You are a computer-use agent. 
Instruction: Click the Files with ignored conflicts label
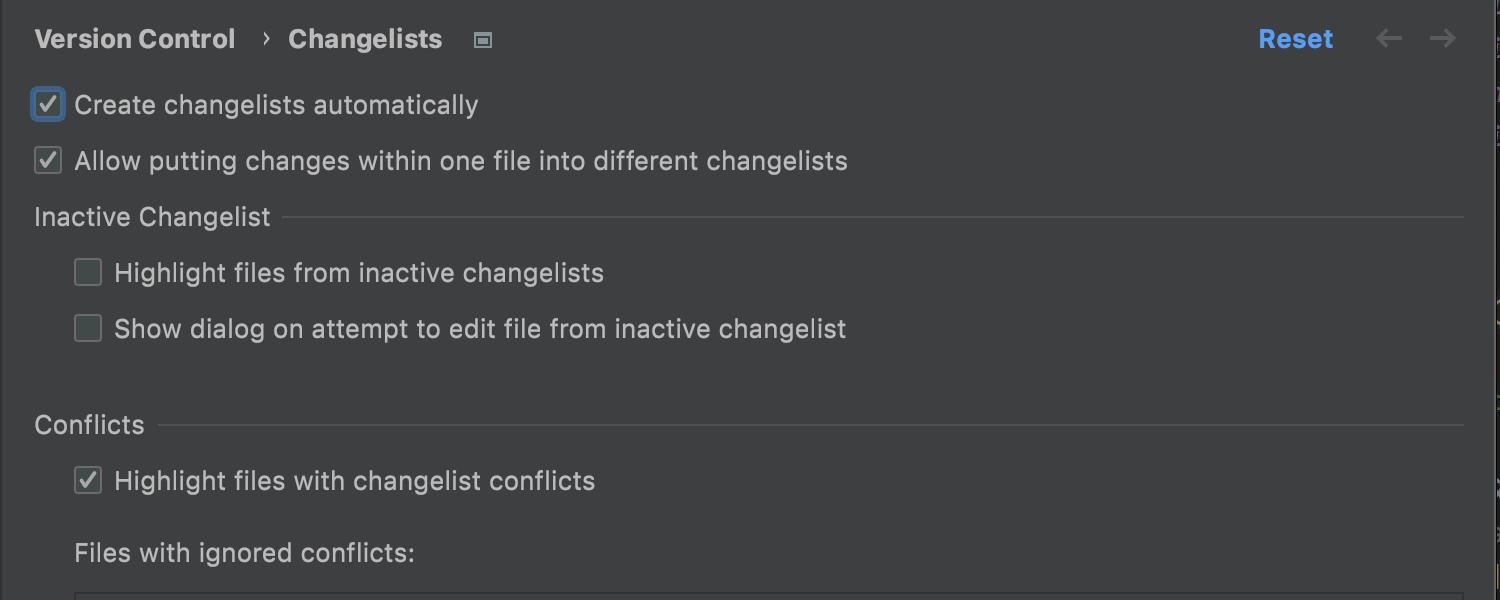click(244, 553)
